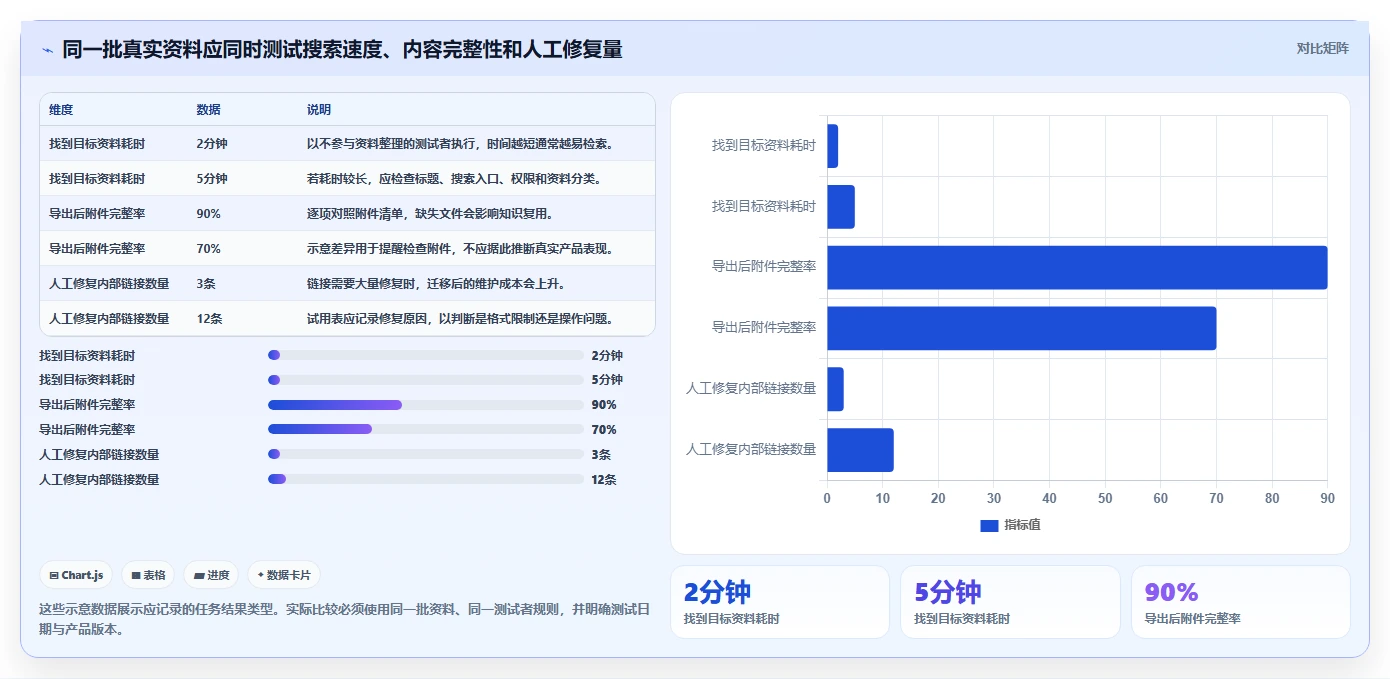Click the shortest chart bar at top
Screen dimensions: 1390x679
(x=832, y=146)
